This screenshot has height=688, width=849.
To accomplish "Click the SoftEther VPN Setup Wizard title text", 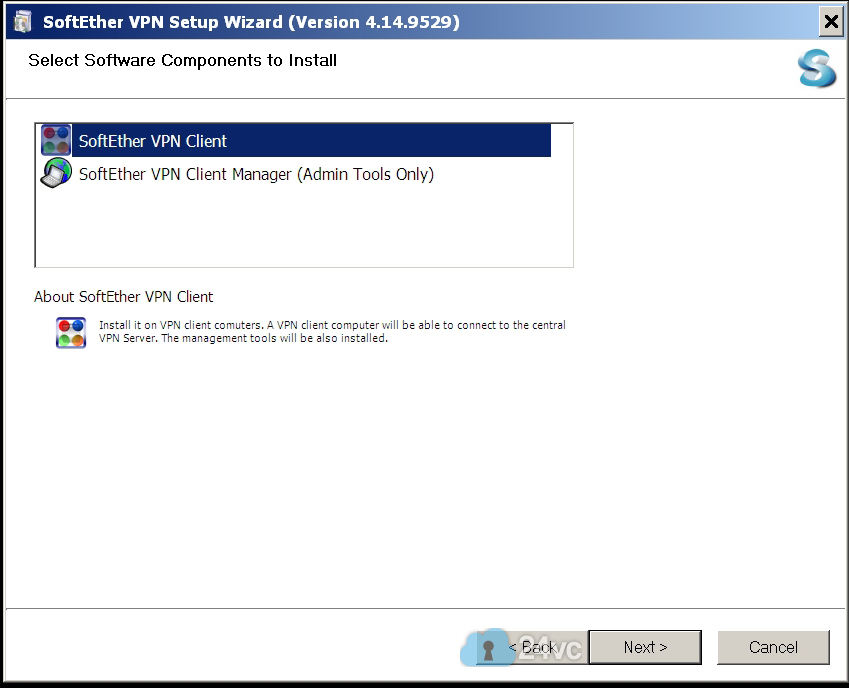I will pyautogui.click(x=251, y=22).
